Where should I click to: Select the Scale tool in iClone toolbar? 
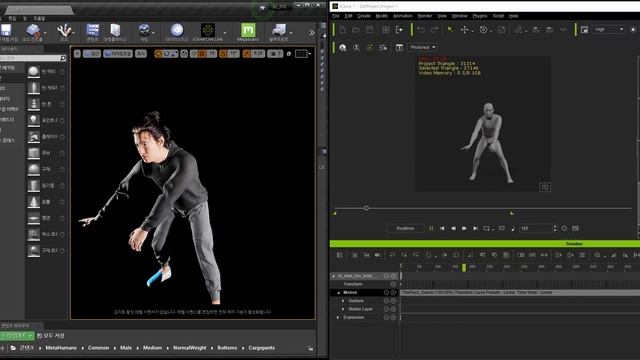(x=502, y=29)
